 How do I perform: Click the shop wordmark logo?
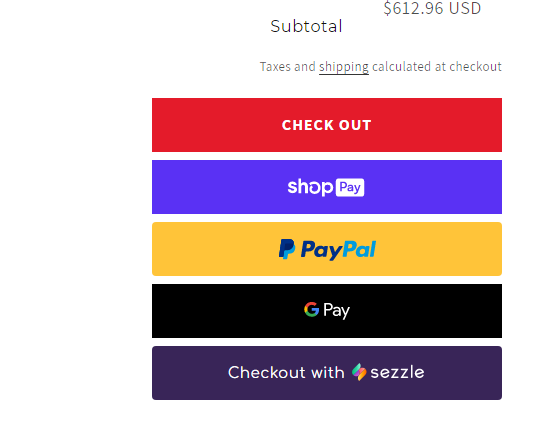pos(310,187)
